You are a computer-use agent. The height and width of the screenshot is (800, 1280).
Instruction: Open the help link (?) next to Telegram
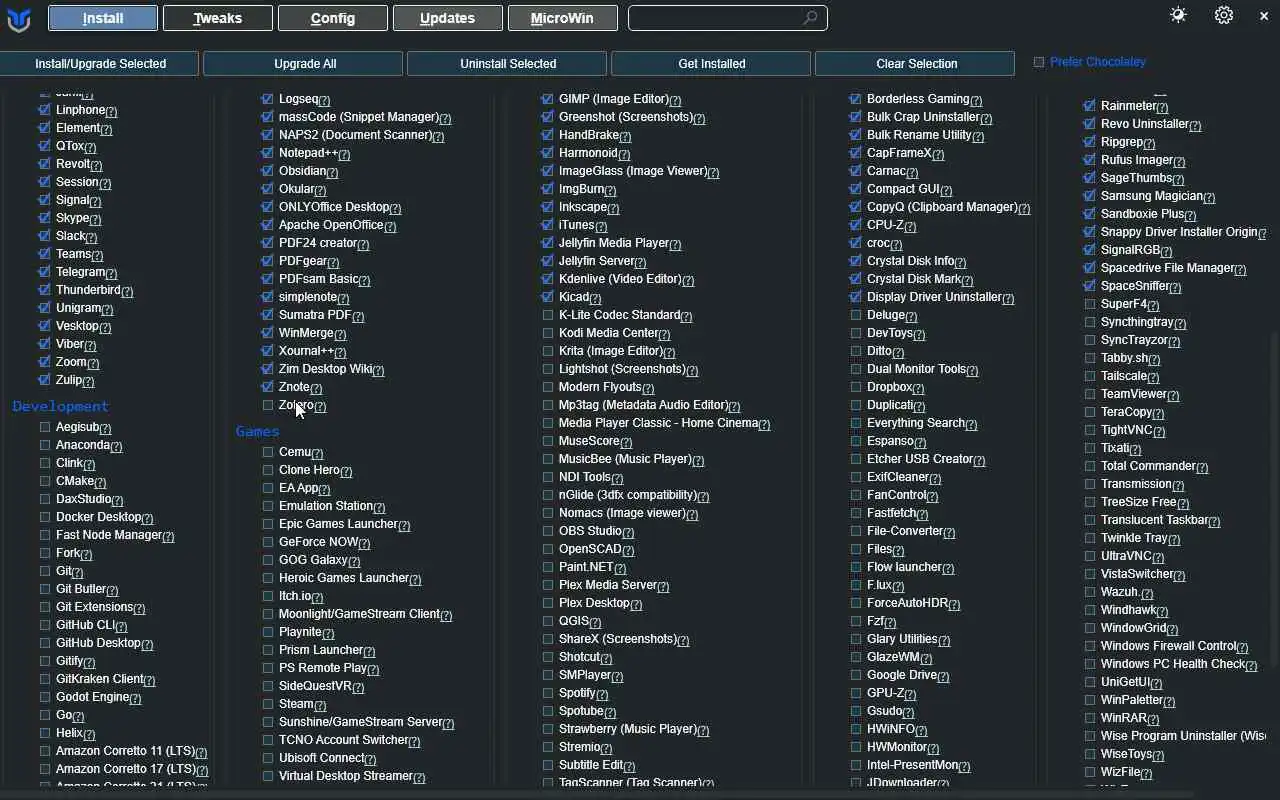111,273
